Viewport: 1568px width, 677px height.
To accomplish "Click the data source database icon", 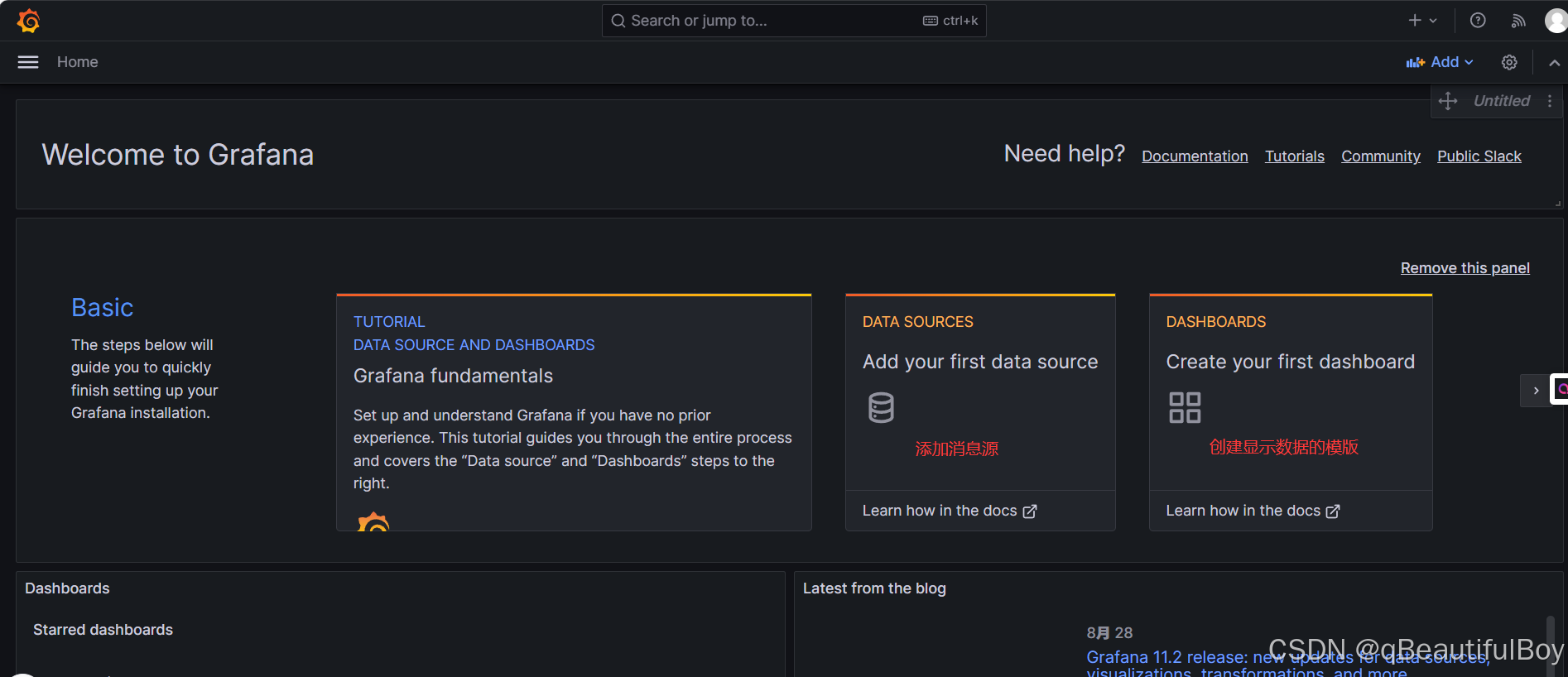I will click(x=881, y=407).
